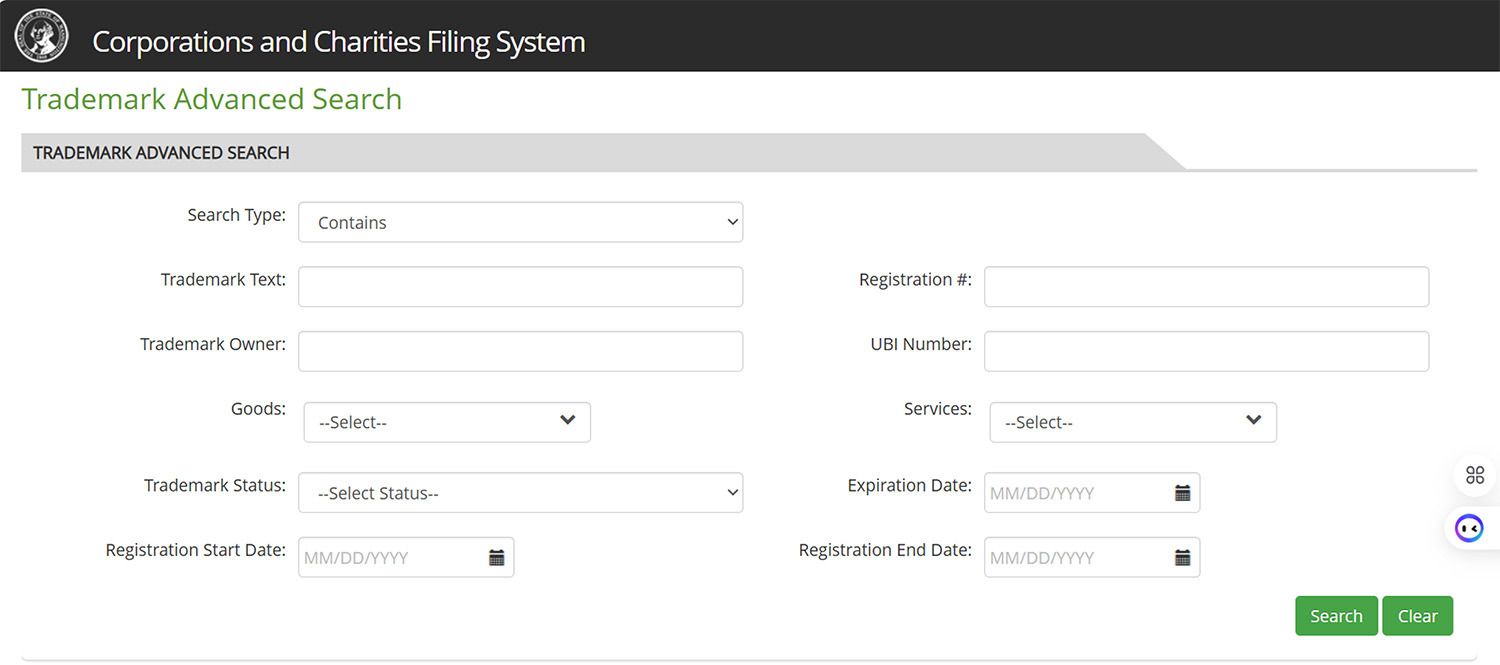Open the Expiration Date calendar picker
The width and height of the screenshot is (1500, 665).
point(1182,493)
